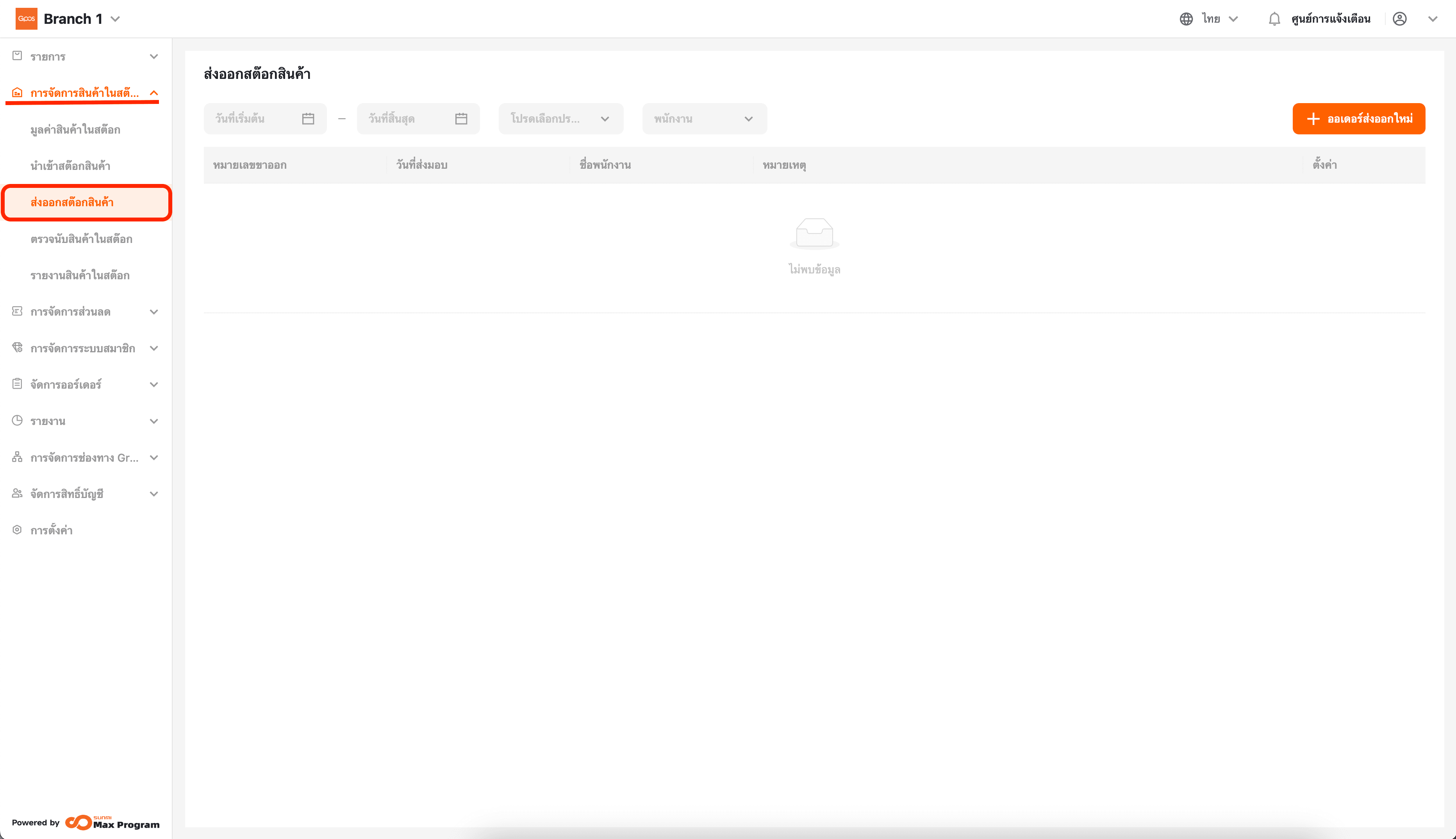
Task: Click the globe language icon
Action: pos(1186,19)
